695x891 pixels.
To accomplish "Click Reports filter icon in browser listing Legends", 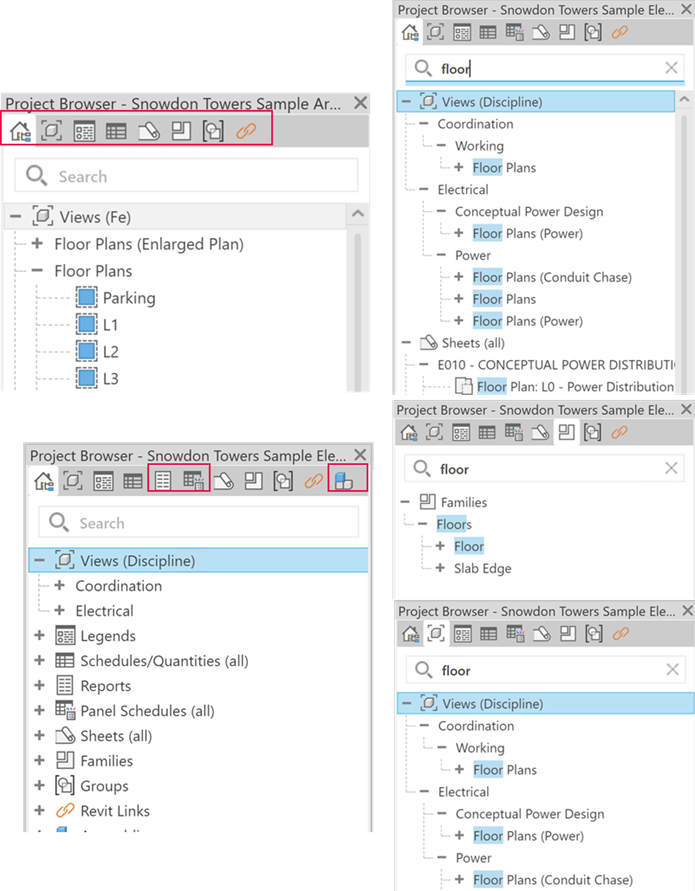I will click(163, 481).
